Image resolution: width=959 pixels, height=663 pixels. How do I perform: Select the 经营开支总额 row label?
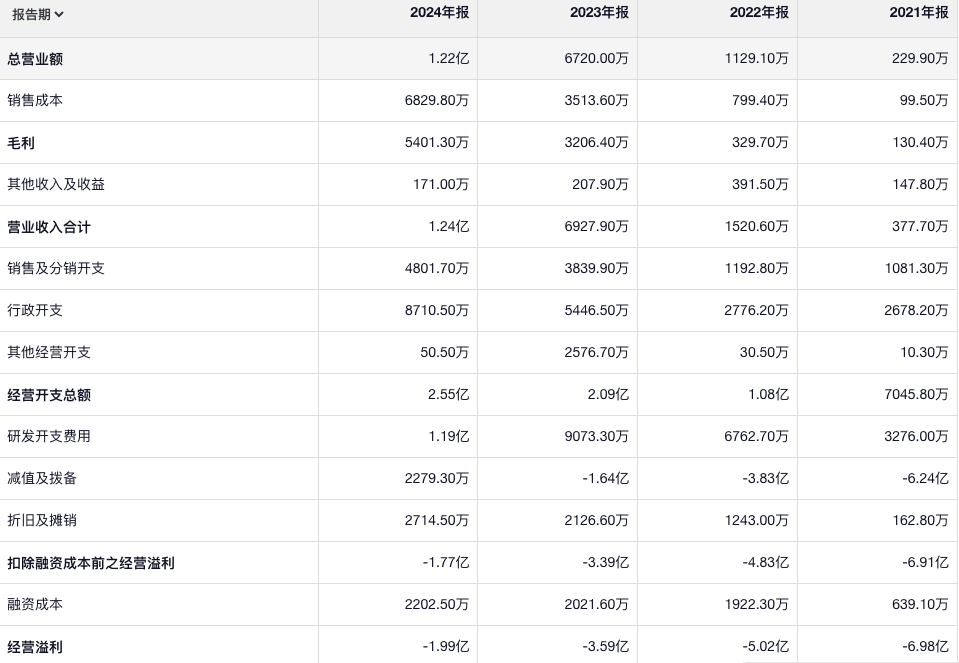[49, 395]
